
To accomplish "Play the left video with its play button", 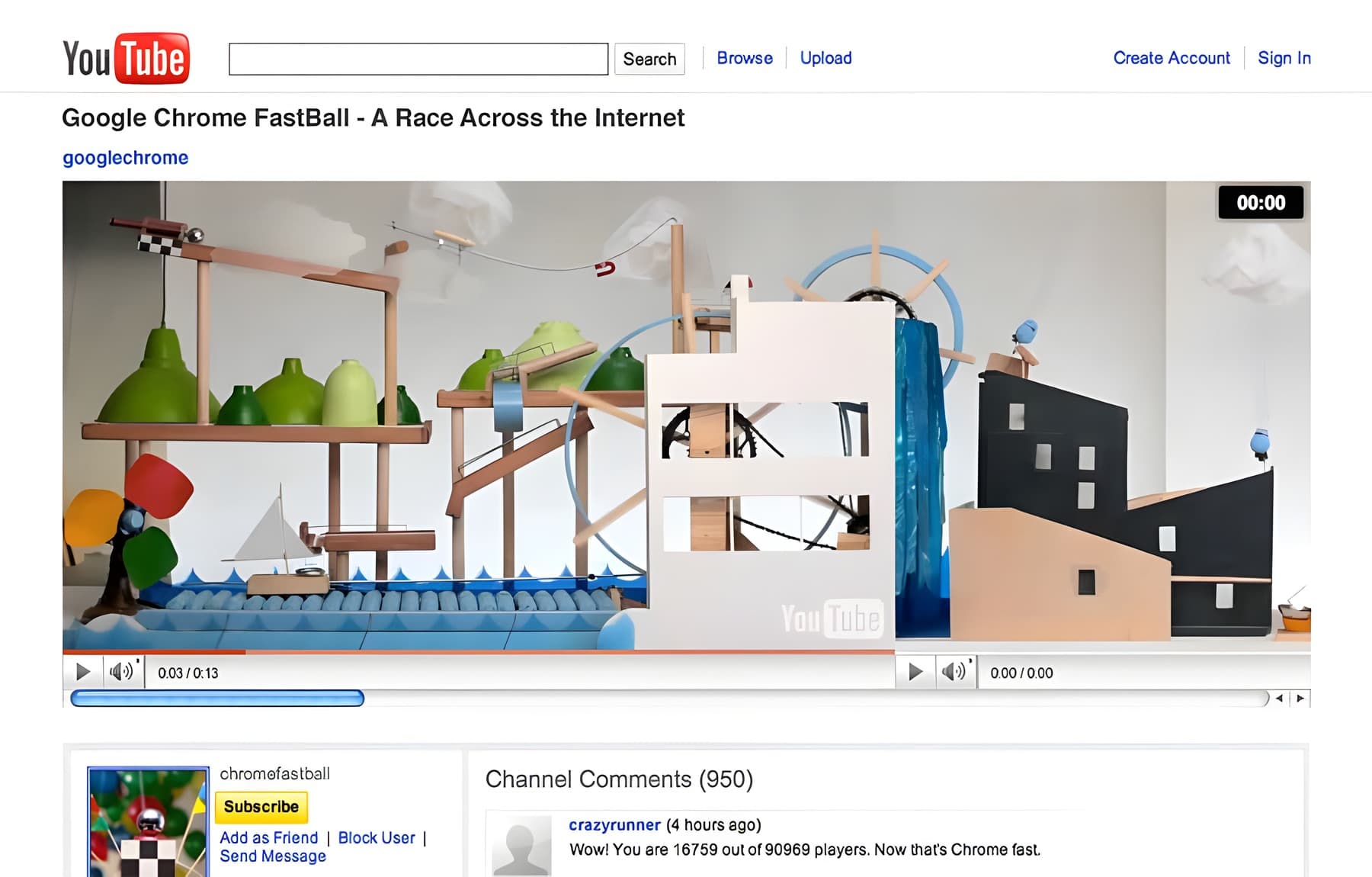I will point(83,672).
